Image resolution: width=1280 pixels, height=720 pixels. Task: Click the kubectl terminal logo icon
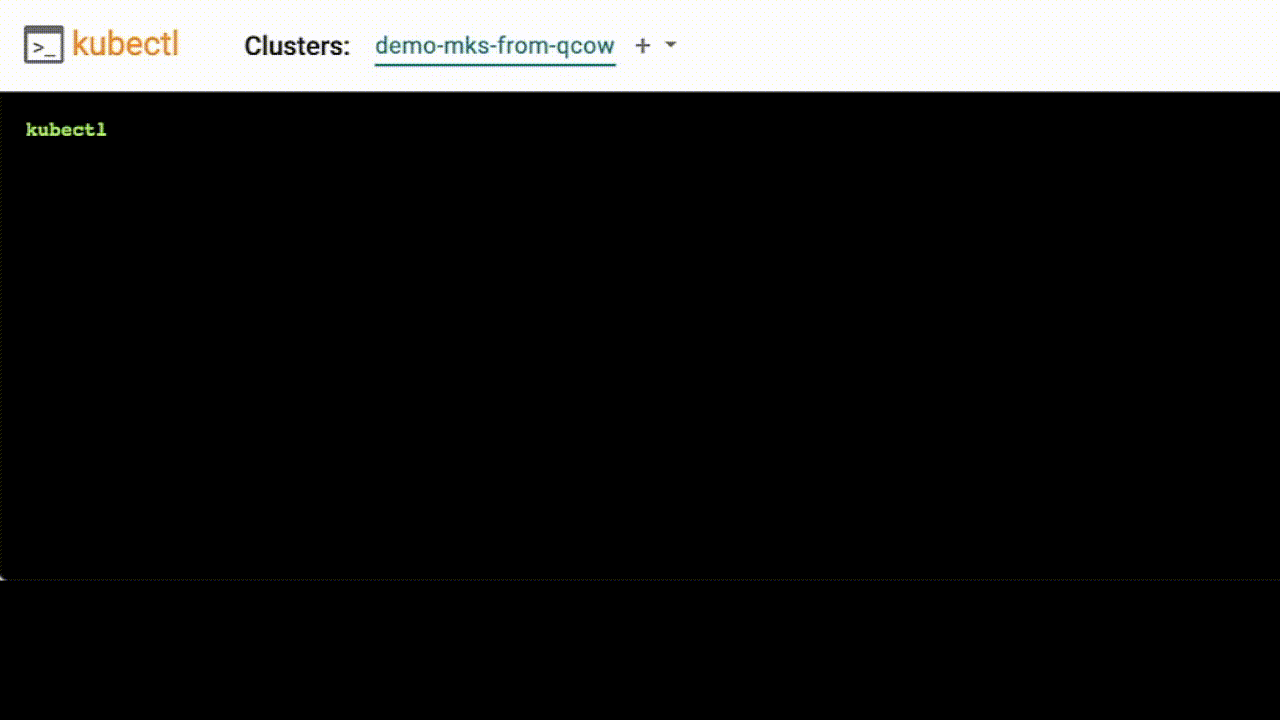pos(44,45)
